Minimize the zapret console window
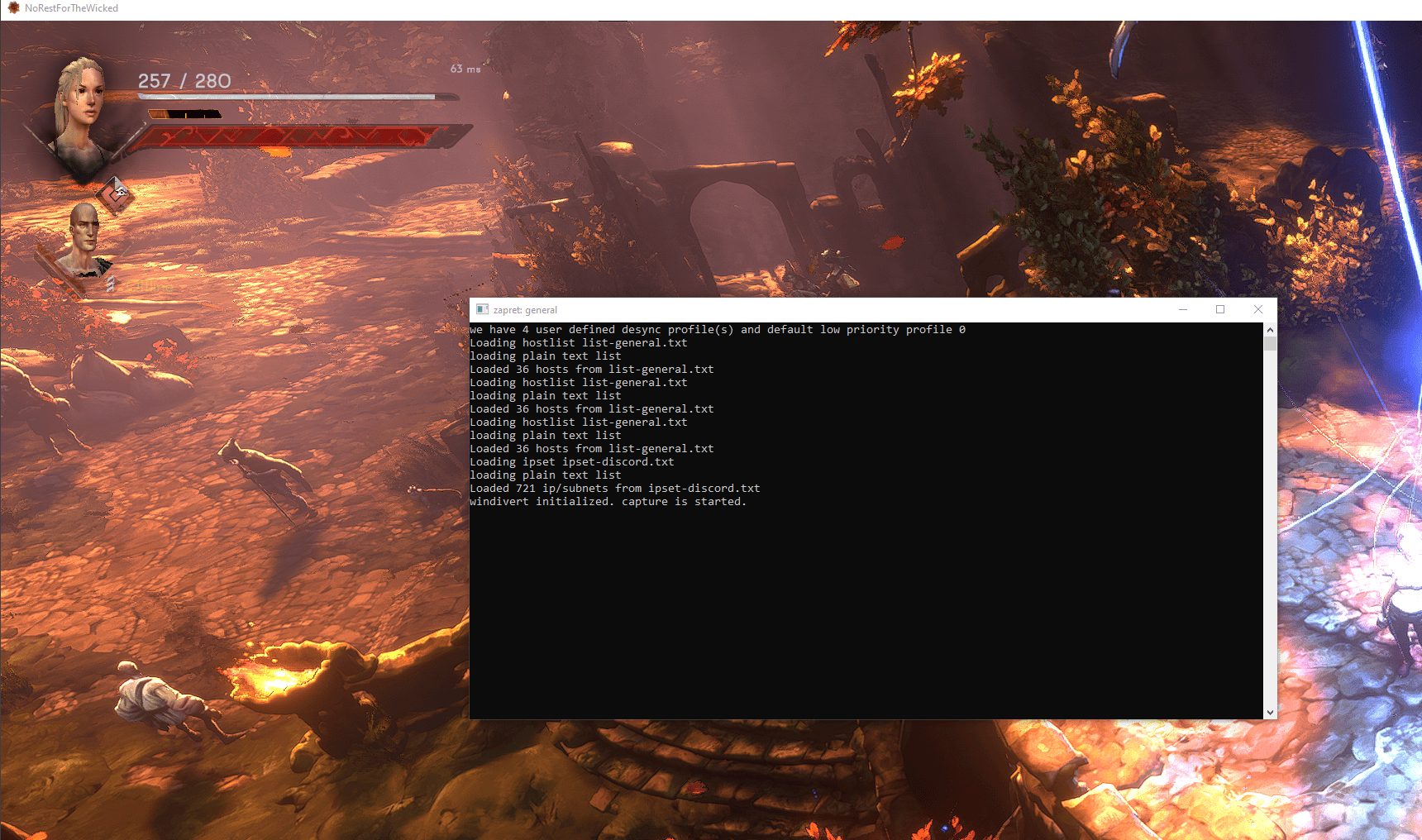The width and height of the screenshot is (1422, 840). coord(1183,309)
